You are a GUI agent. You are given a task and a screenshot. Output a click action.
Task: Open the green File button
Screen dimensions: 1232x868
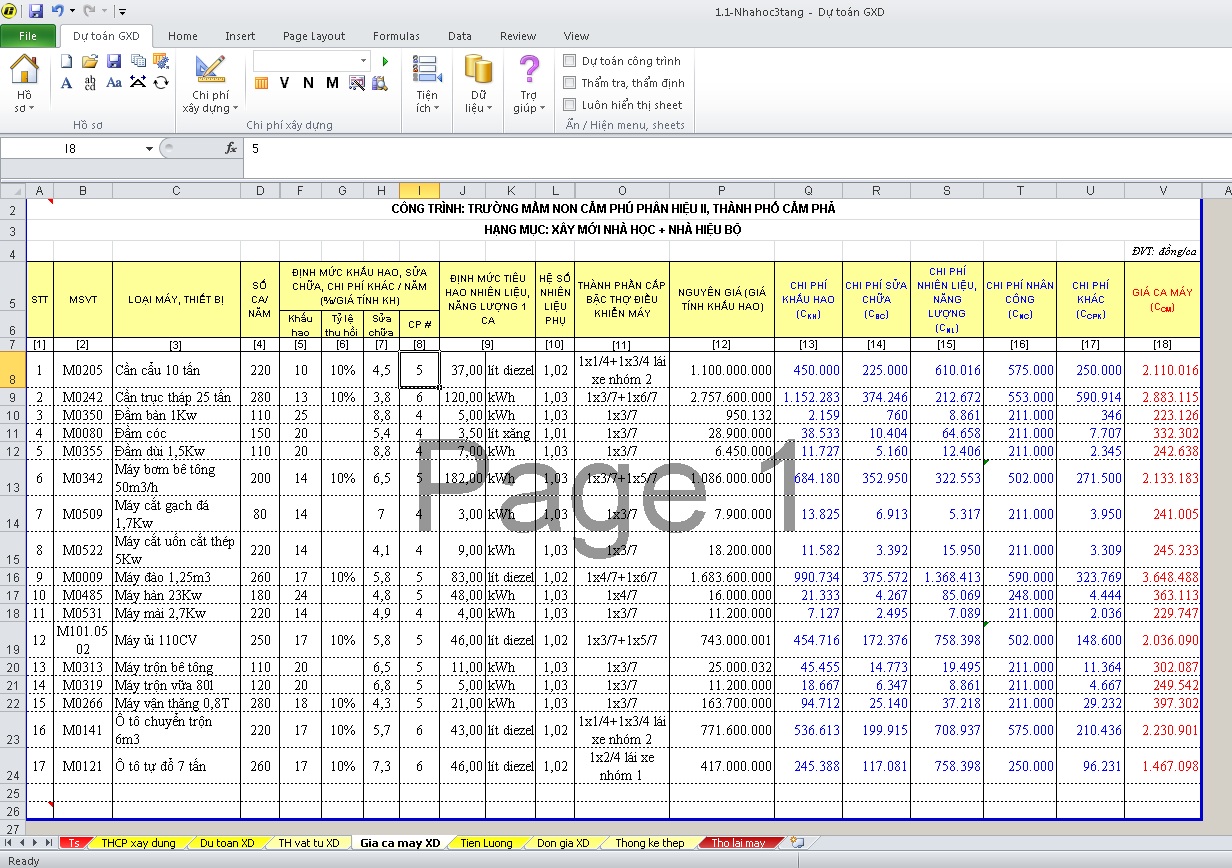(x=28, y=36)
